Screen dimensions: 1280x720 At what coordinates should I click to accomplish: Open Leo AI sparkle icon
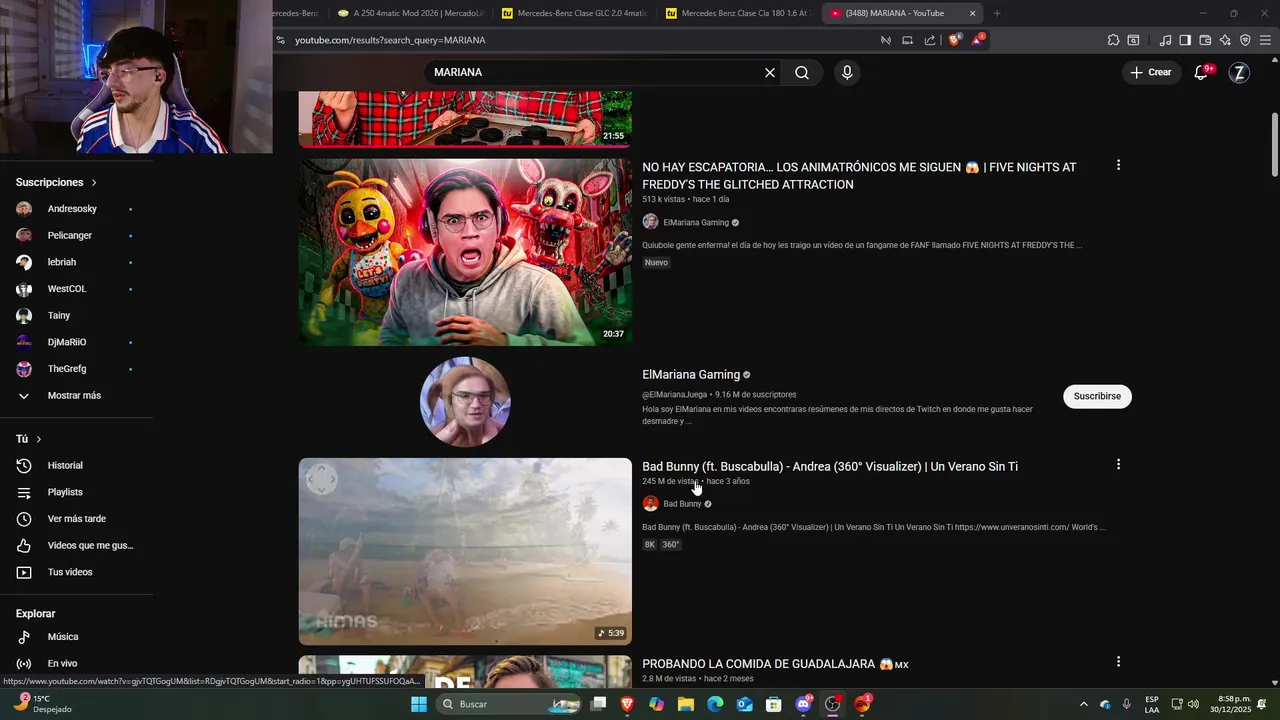coord(1225,41)
